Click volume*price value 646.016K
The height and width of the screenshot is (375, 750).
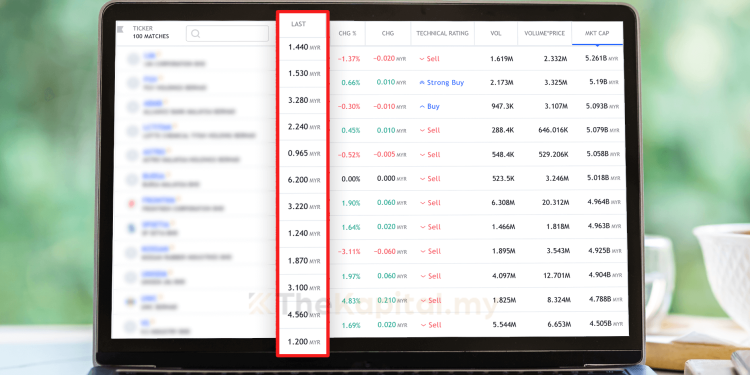click(553, 130)
